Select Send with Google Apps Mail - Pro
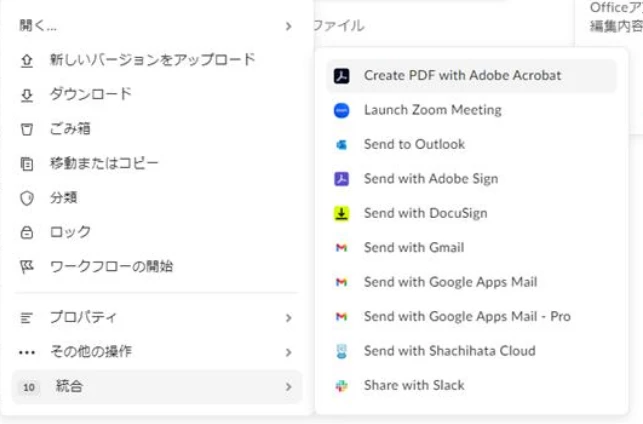This screenshot has height=424, width=643. click(472, 317)
